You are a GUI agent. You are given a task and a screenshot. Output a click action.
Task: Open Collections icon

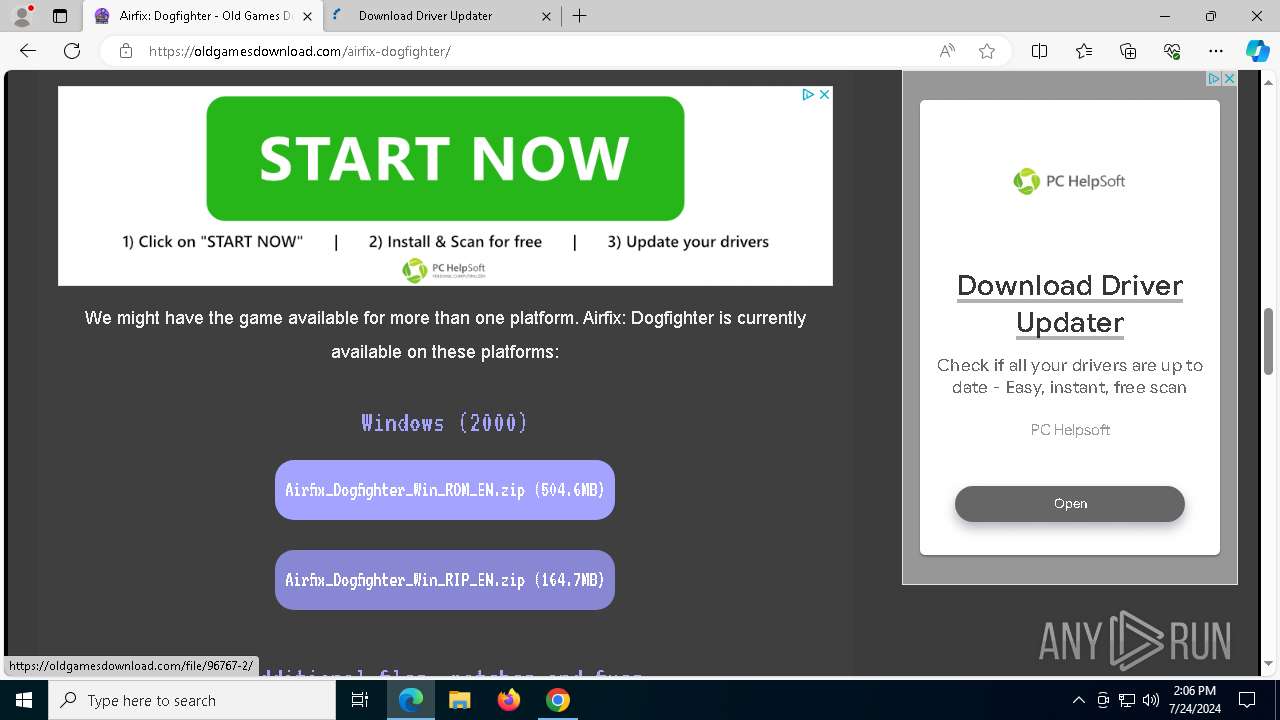(x=1128, y=51)
